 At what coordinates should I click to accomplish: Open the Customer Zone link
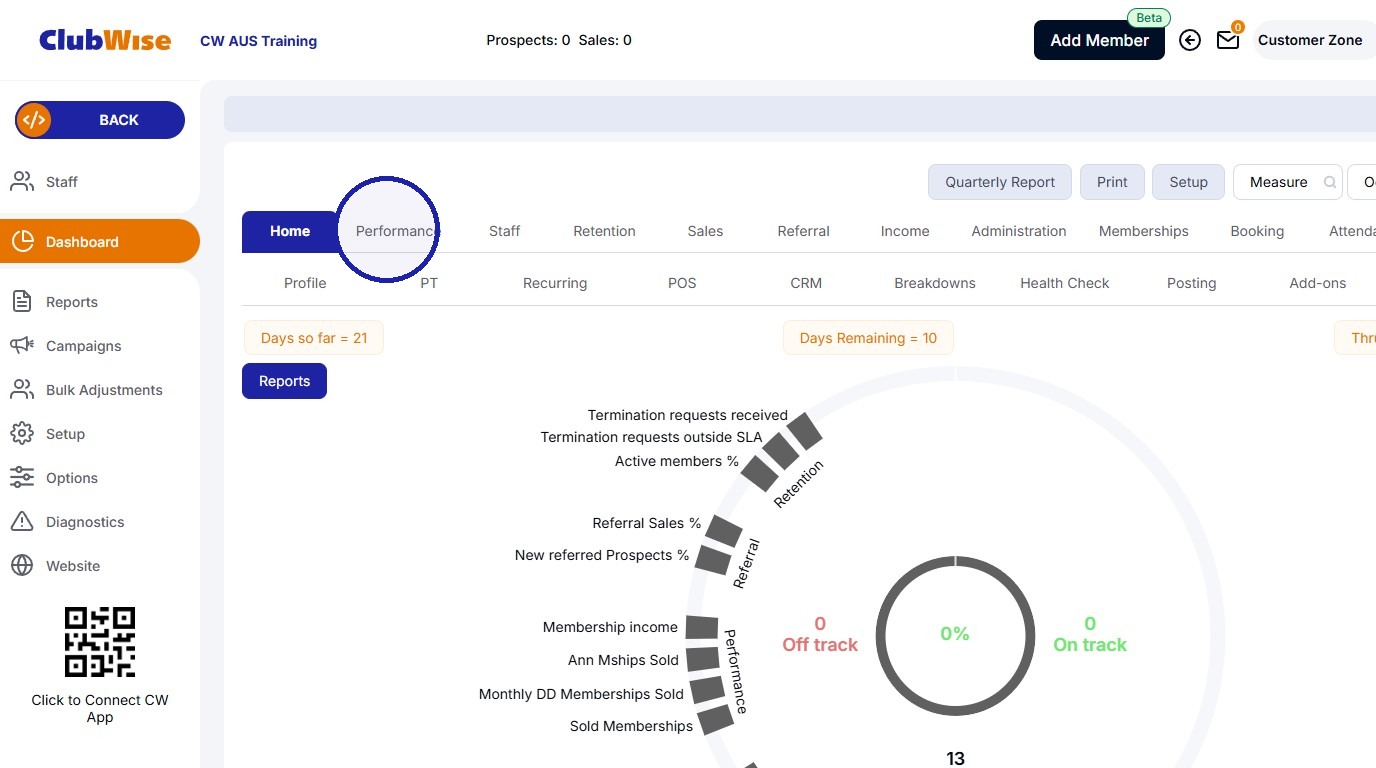coord(1310,40)
